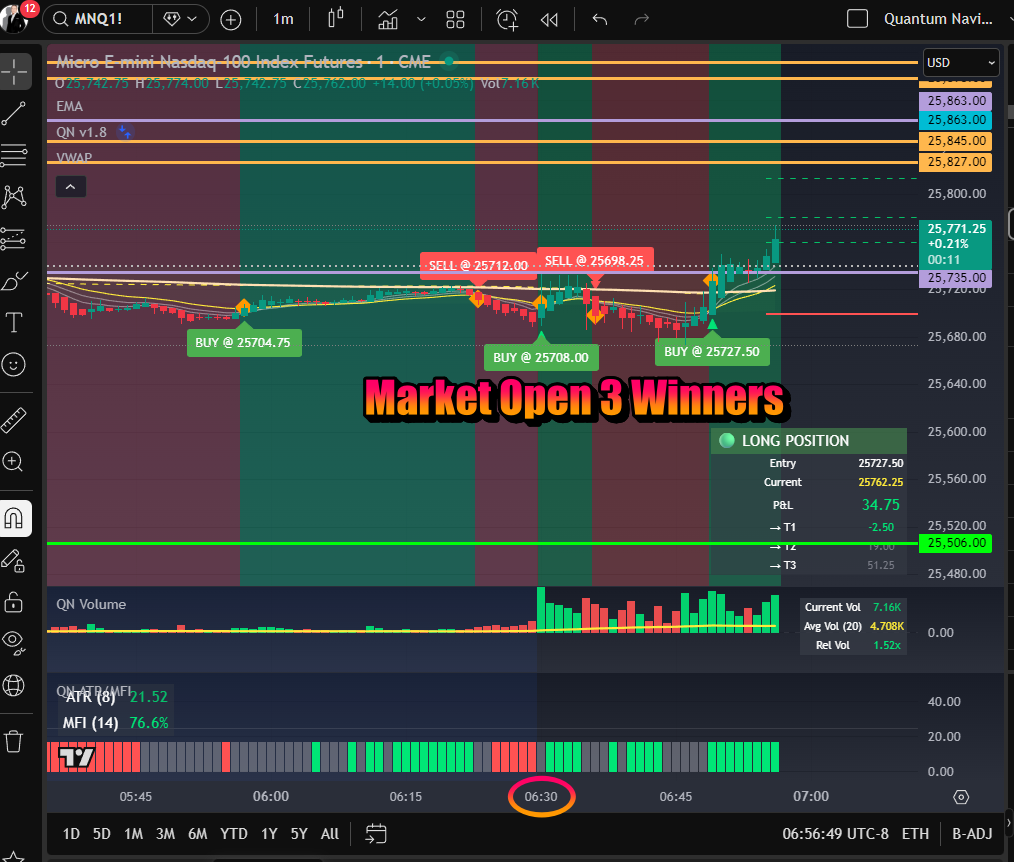The width and height of the screenshot is (1014, 862).
Task: Start bar replay mode
Action: tap(549, 19)
